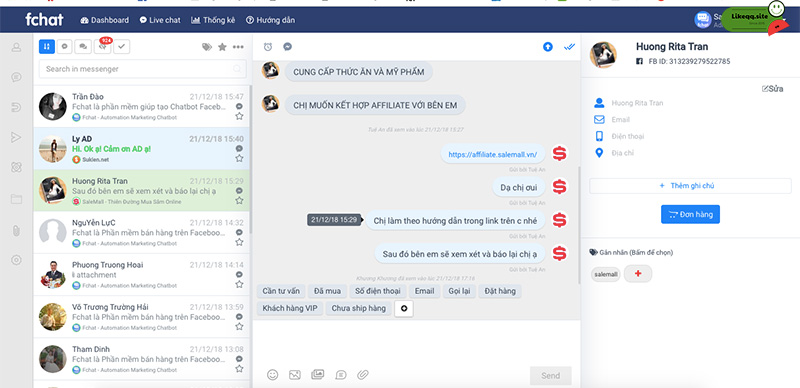
Task: Toggle the blue sort order filter button
Action: (46, 46)
